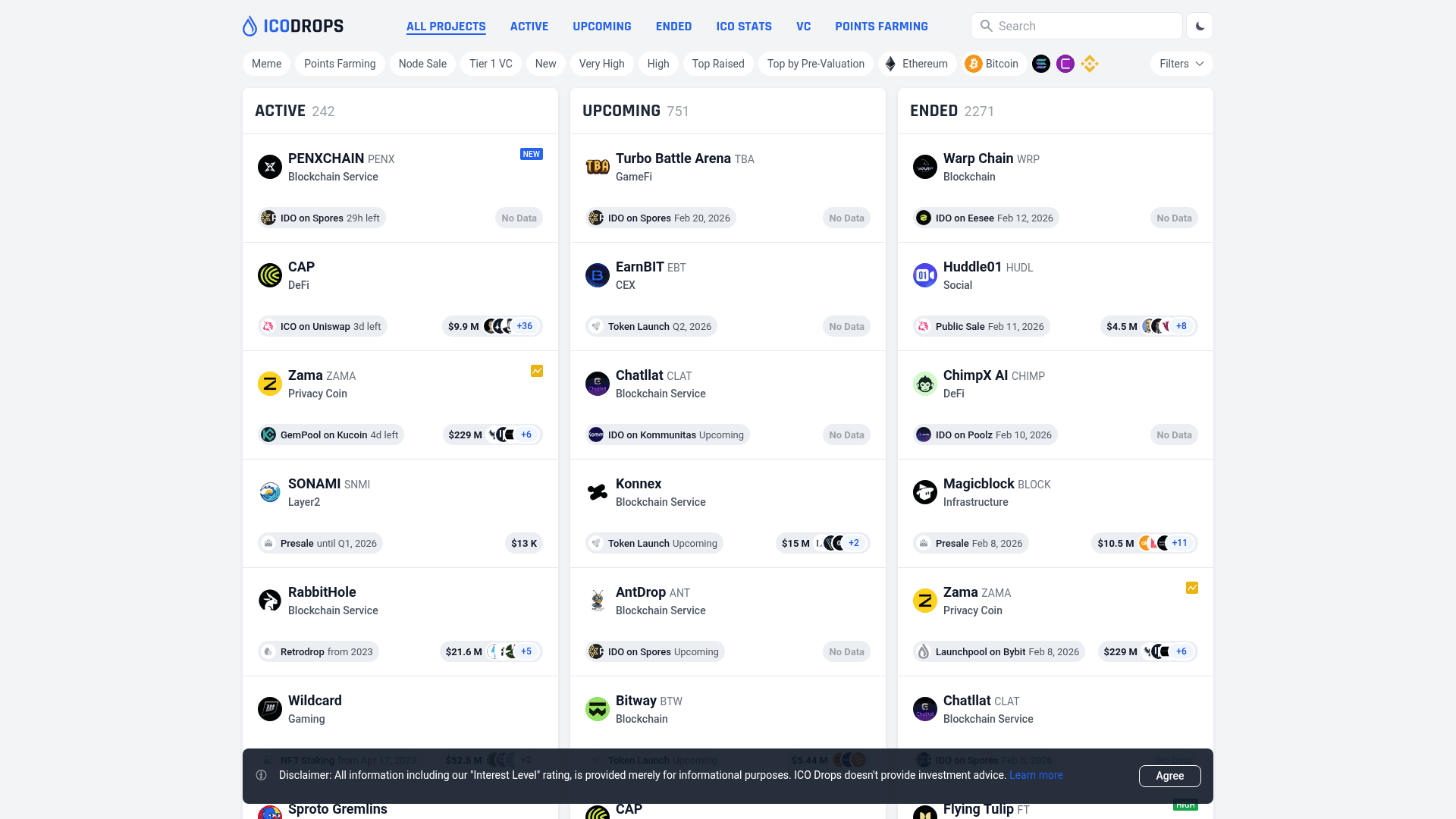The width and height of the screenshot is (1456, 819).
Task: Enable the Ethereum filter pill
Action: pos(916,64)
